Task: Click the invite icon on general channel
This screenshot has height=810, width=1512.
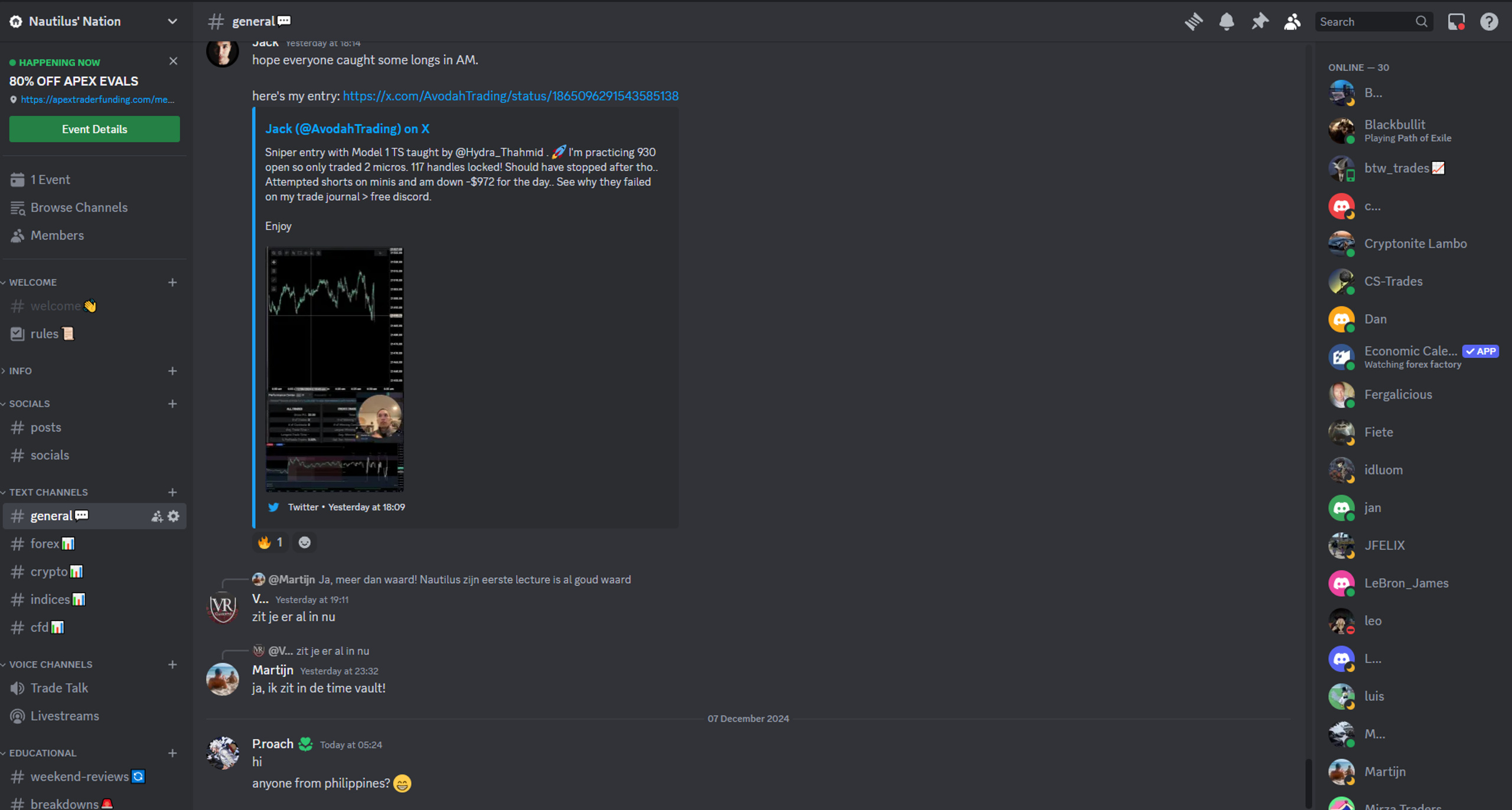Action: click(157, 517)
